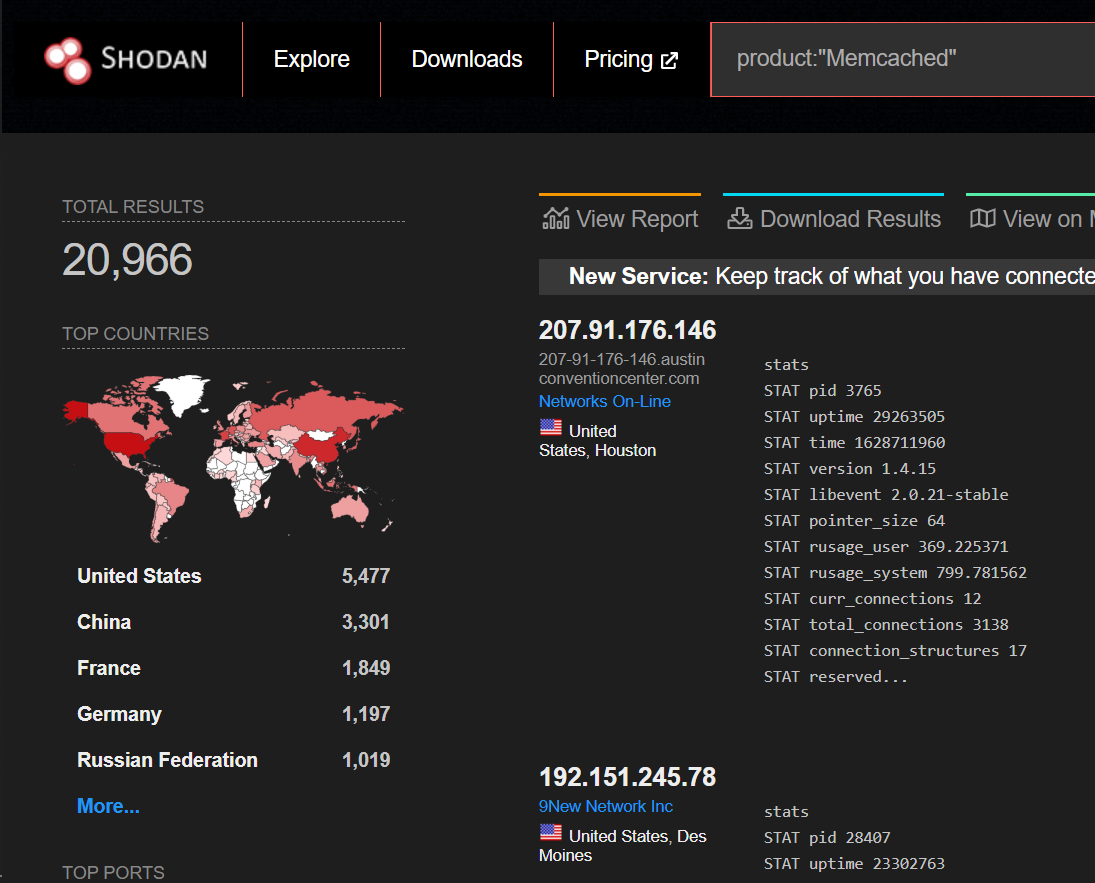
Task: Filter results by Germany
Action: click(x=119, y=714)
